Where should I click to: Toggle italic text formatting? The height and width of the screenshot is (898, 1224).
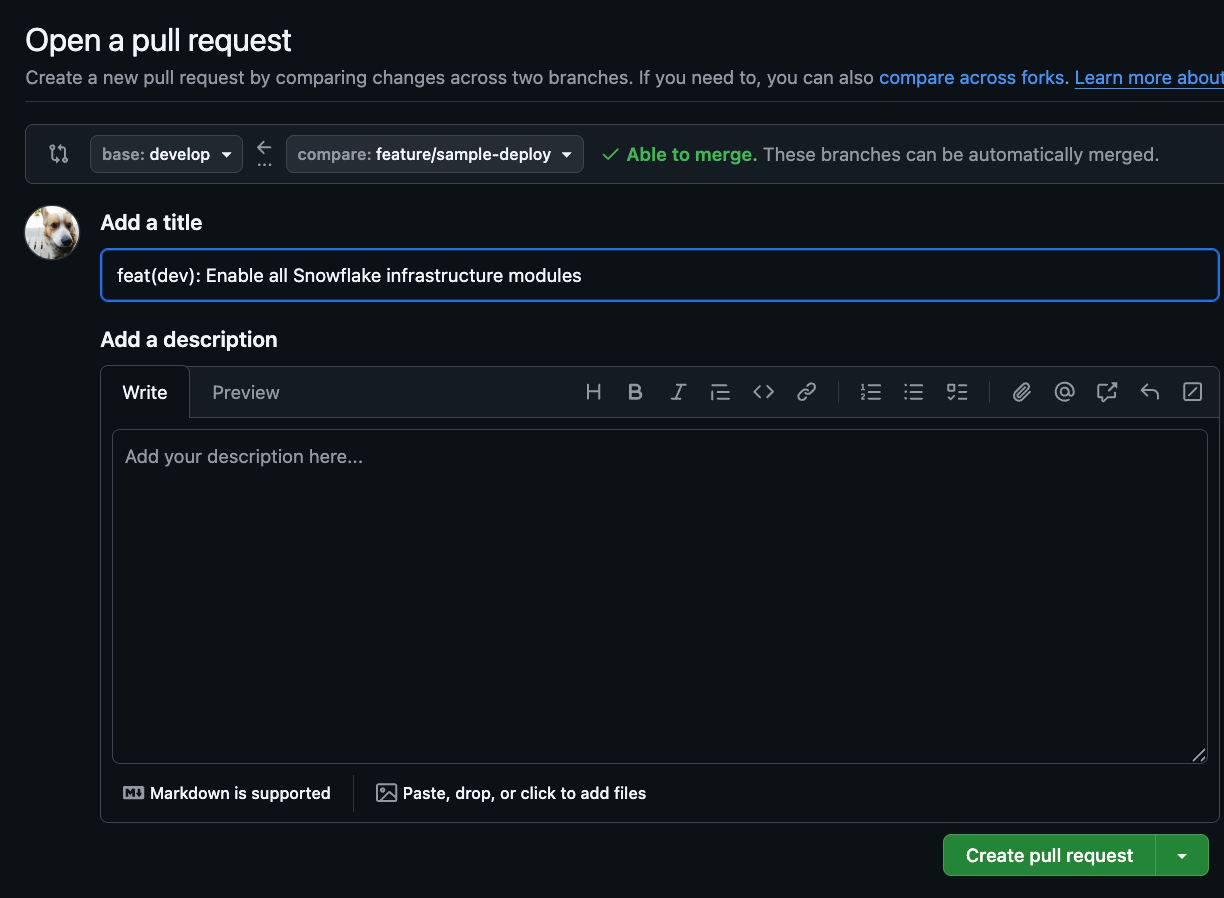point(678,392)
